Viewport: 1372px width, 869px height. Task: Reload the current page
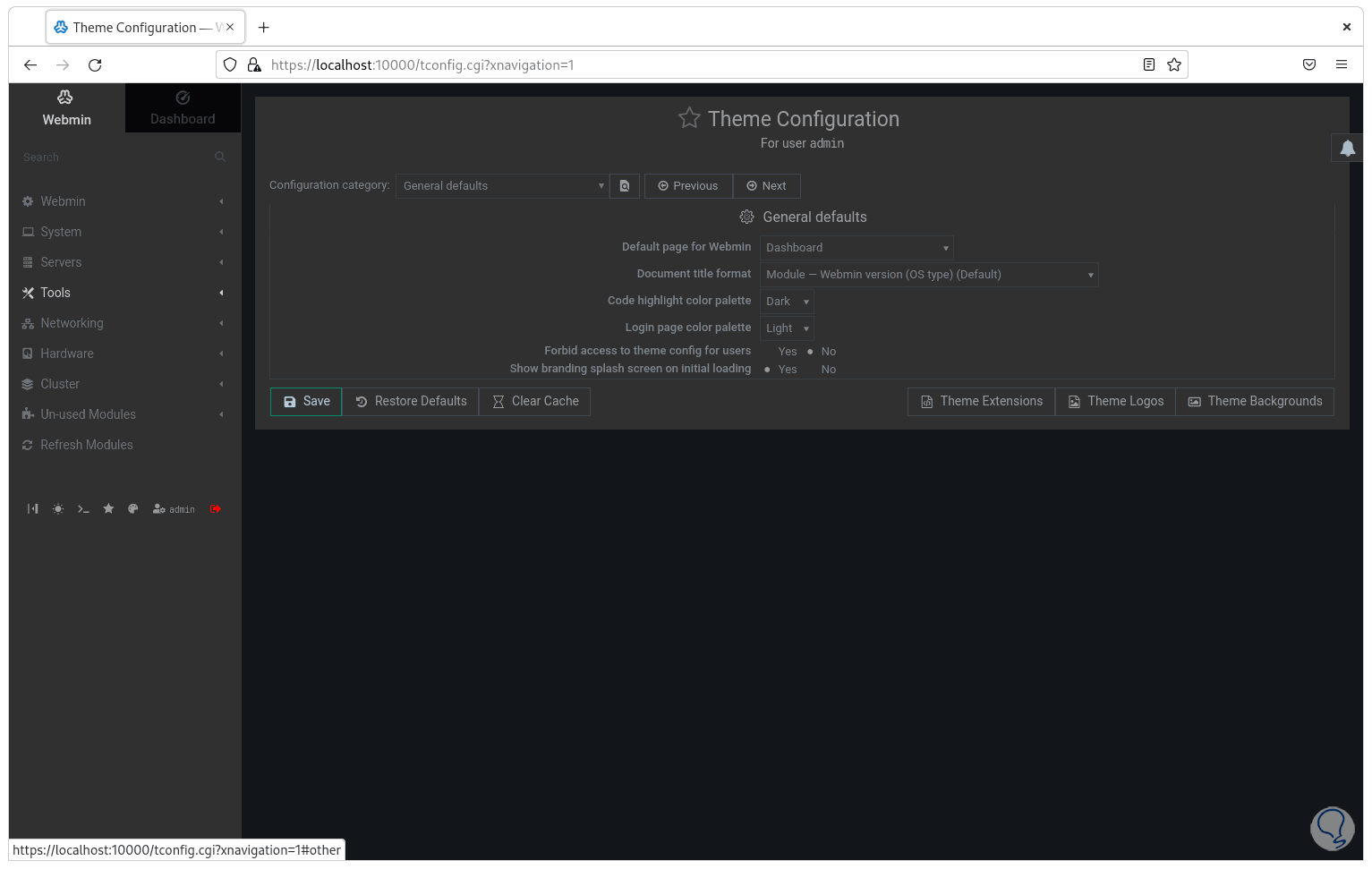click(95, 64)
